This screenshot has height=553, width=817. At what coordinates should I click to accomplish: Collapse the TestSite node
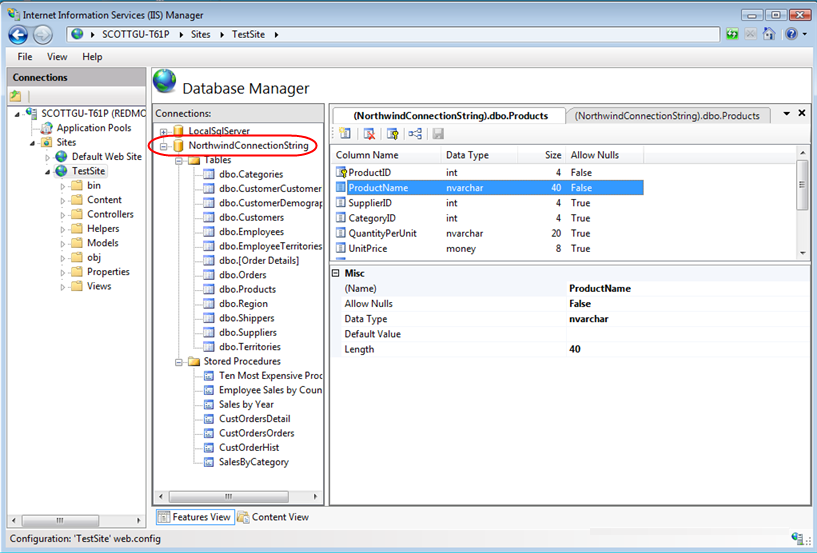tap(47, 171)
